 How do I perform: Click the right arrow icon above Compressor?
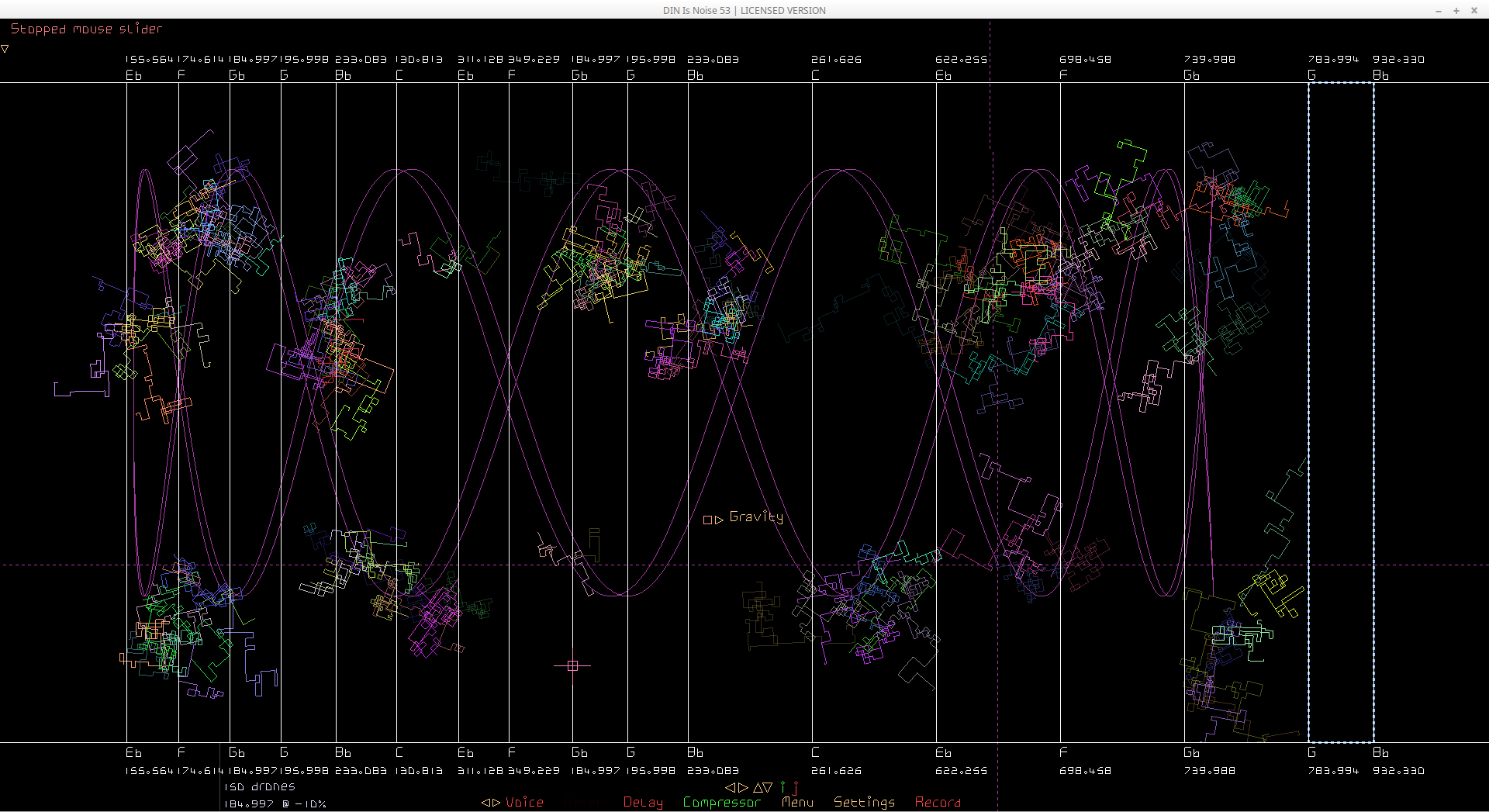point(743,787)
